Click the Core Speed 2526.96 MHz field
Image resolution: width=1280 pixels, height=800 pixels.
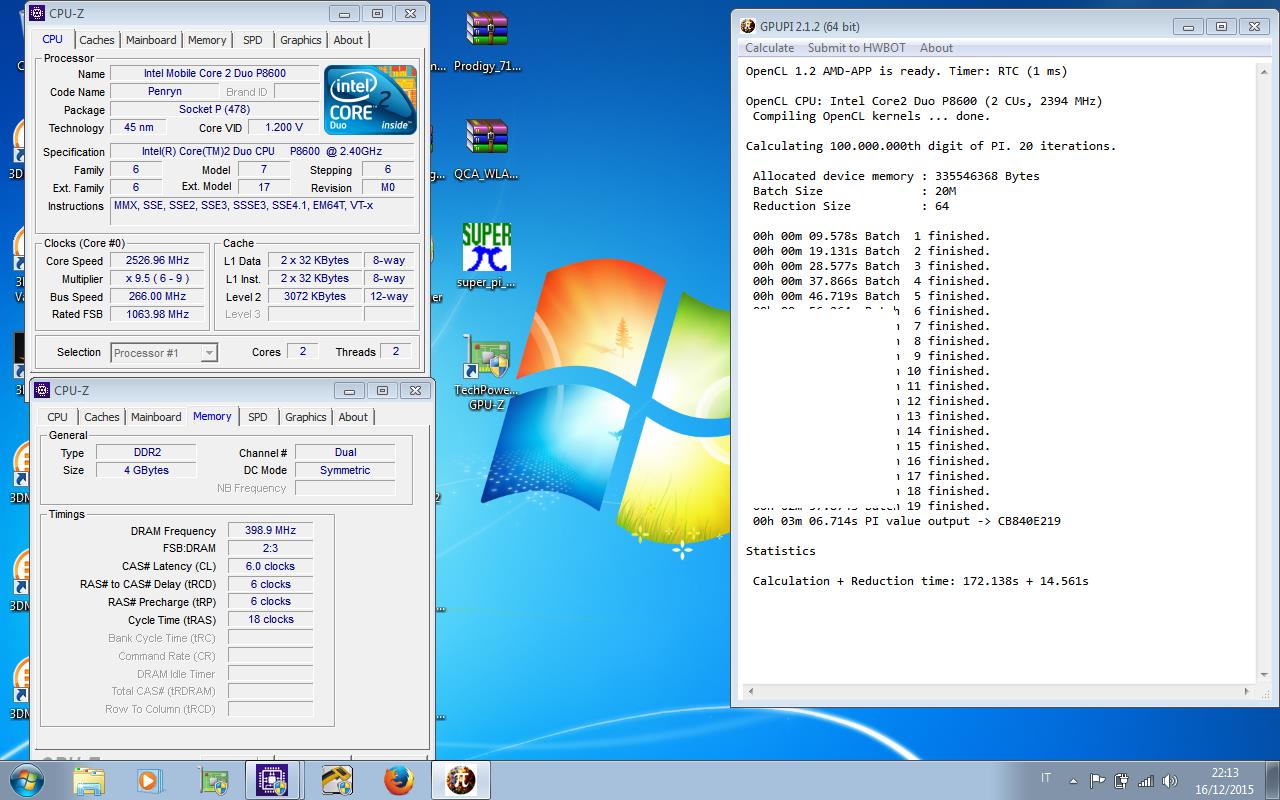click(159, 261)
